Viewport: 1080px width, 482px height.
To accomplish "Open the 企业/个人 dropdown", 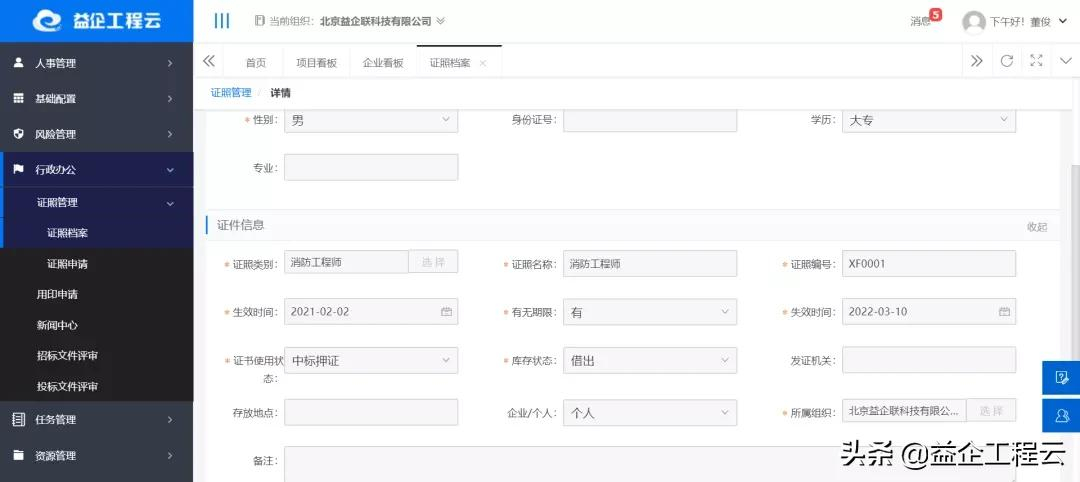I will (650, 413).
